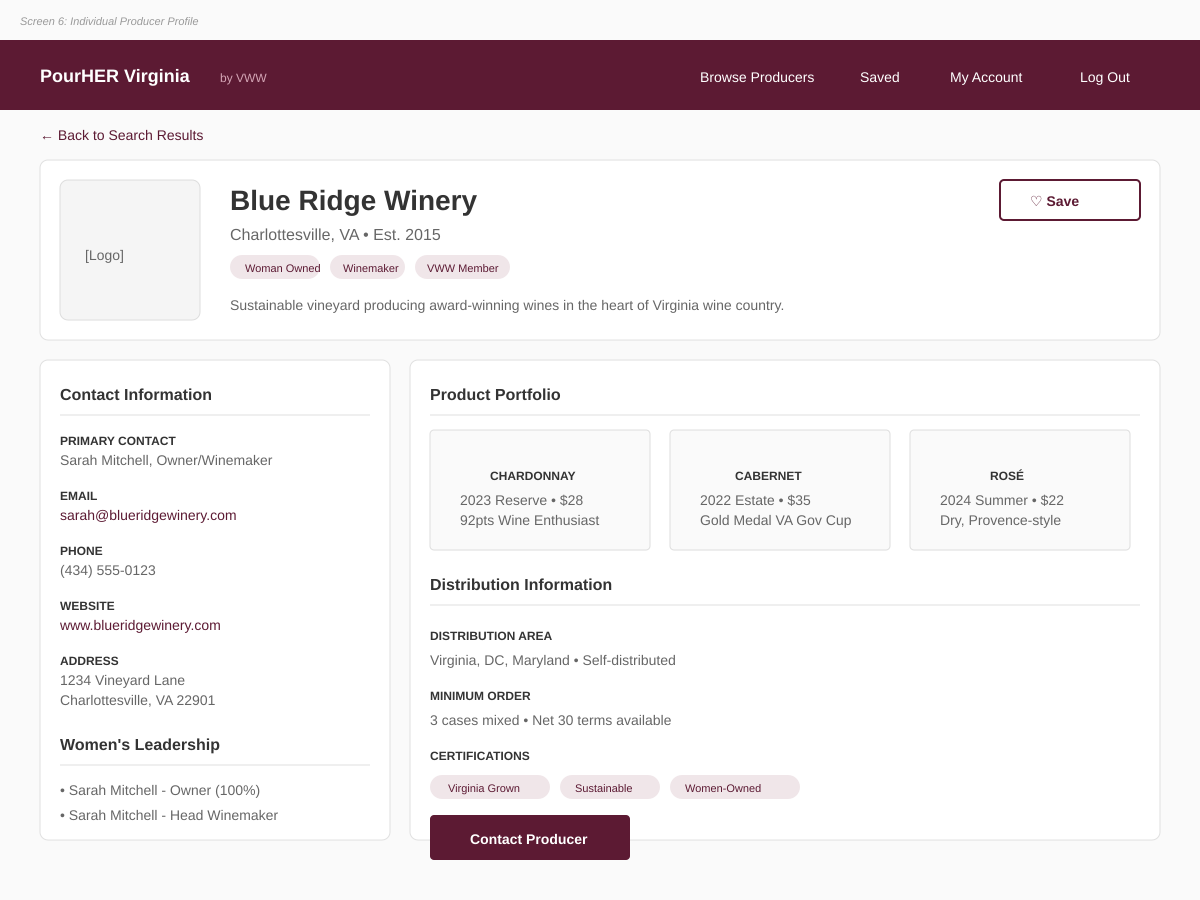Click the address line '1234 Vineyard Lane'
Viewport: 1200px width, 900px height.
pos(122,680)
